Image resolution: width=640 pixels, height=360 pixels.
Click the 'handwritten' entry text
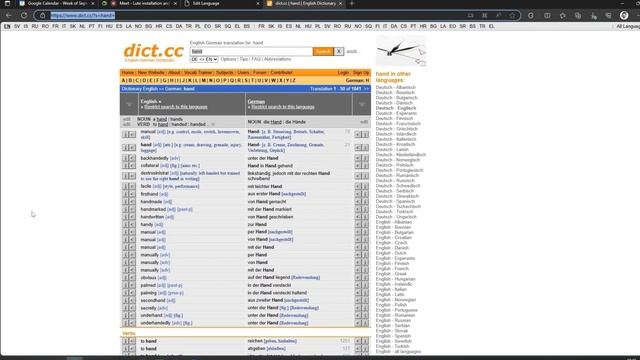click(x=152, y=217)
